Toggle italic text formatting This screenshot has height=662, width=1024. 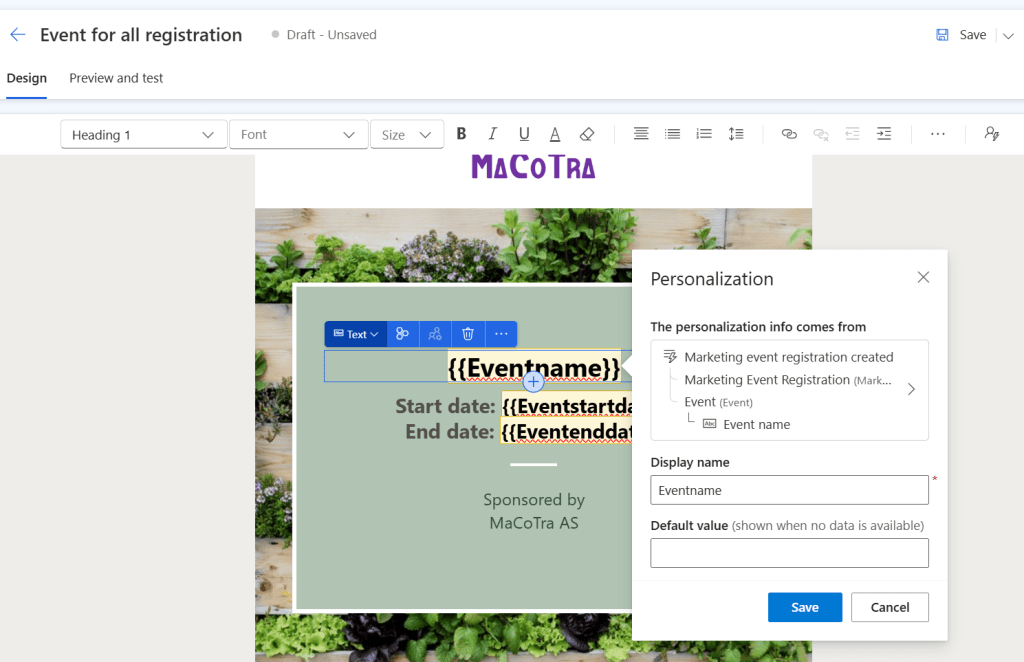point(492,134)
